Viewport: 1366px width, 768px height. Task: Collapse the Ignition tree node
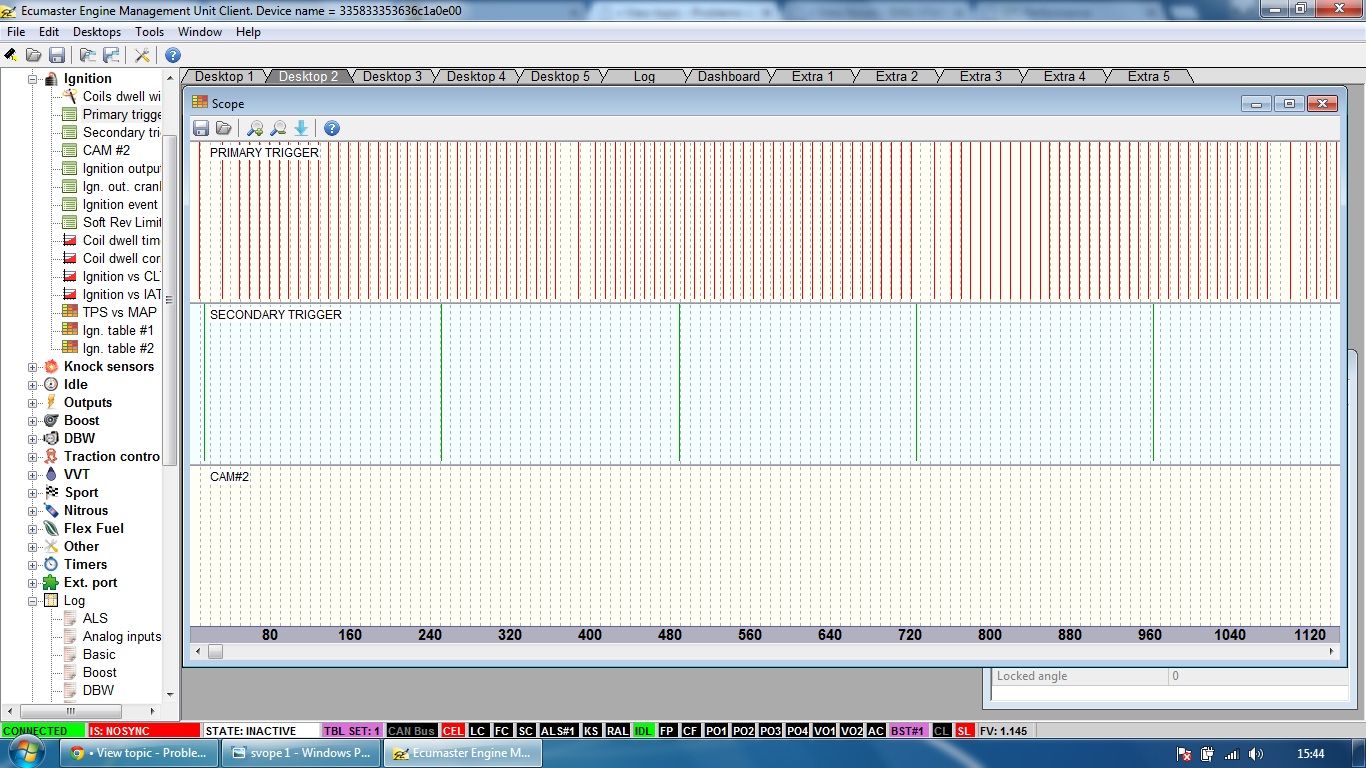pos(33,79)
